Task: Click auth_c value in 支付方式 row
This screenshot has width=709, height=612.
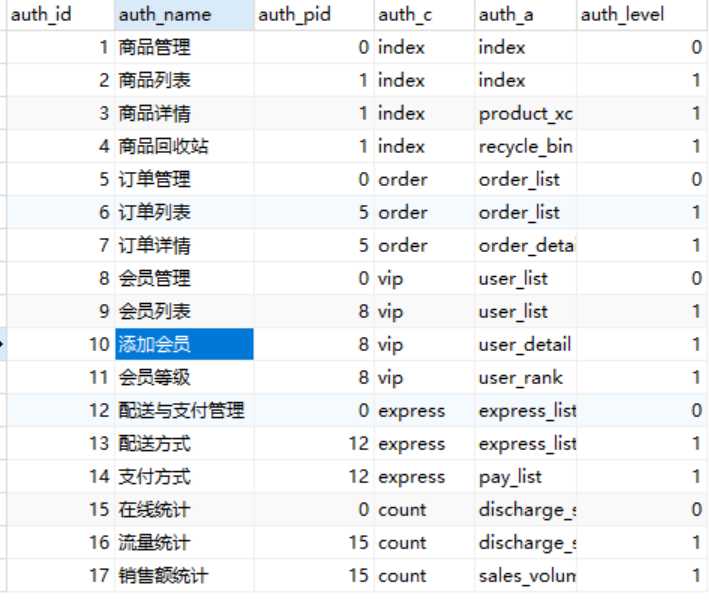Action: pyautogui.click(x=411, y=478)
